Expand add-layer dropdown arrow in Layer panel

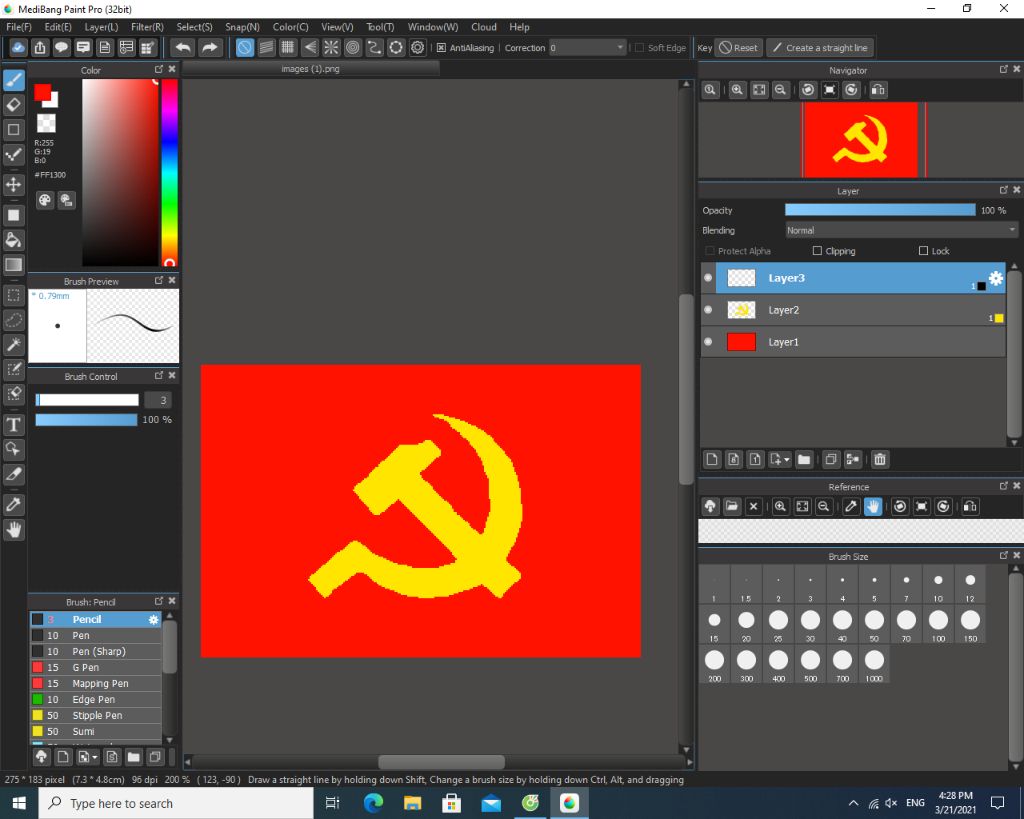point(787,460)
